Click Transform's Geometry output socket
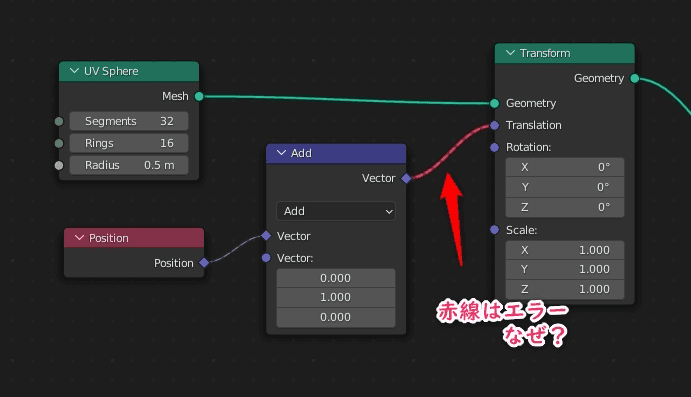This screenshot has width=691, height=397. point(635,78)
